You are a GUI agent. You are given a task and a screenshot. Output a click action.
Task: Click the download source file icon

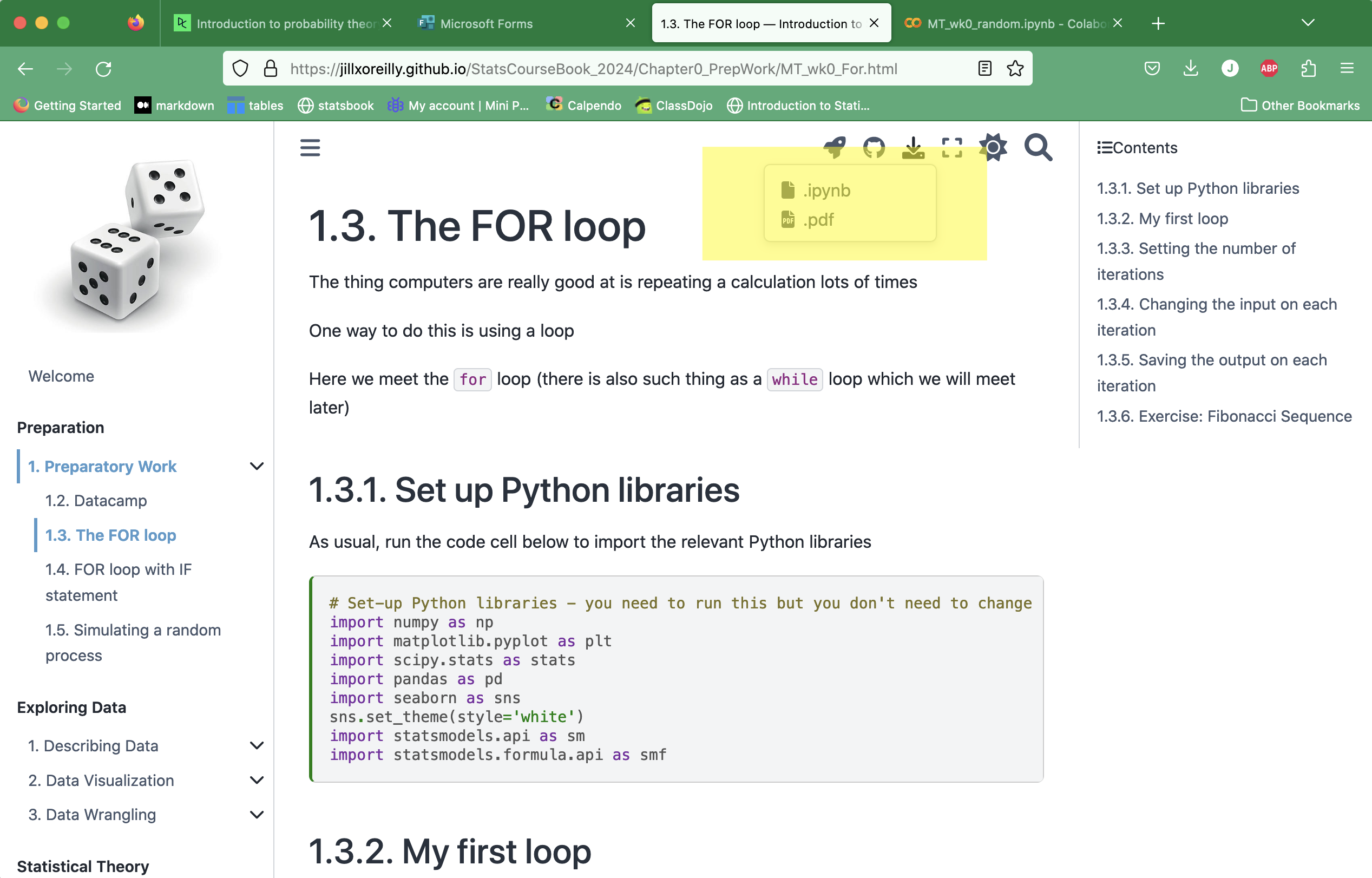pyautogui.click(x=913, y=148)
